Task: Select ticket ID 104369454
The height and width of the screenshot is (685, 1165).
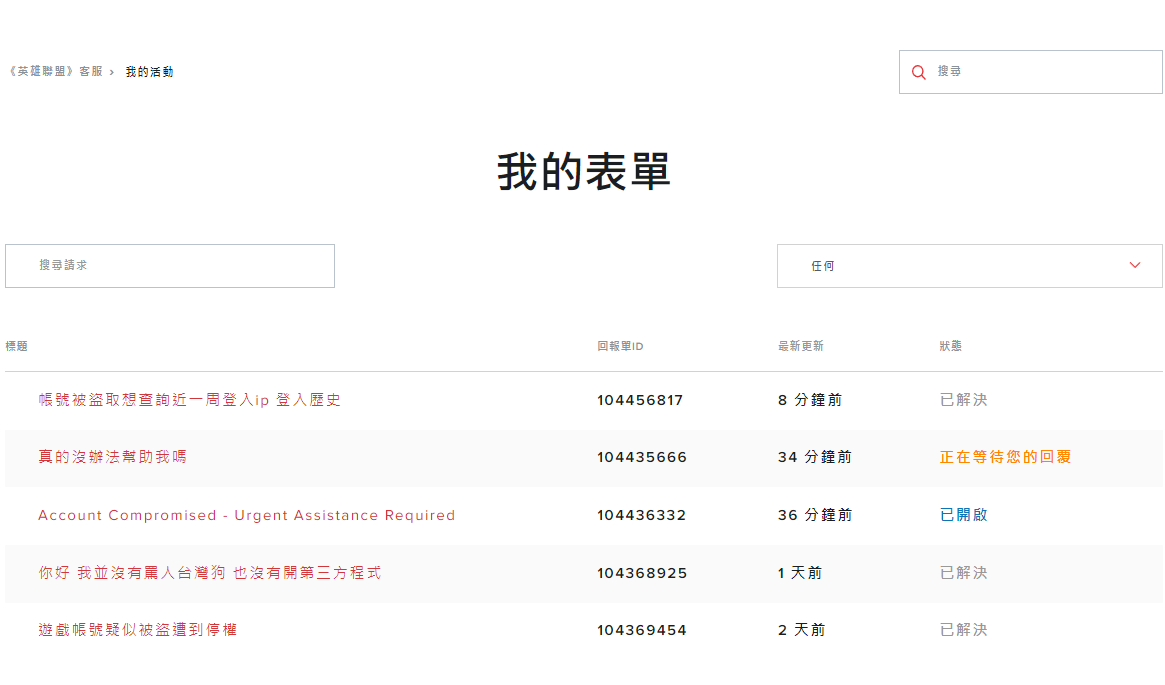Action: coord(641,630)
